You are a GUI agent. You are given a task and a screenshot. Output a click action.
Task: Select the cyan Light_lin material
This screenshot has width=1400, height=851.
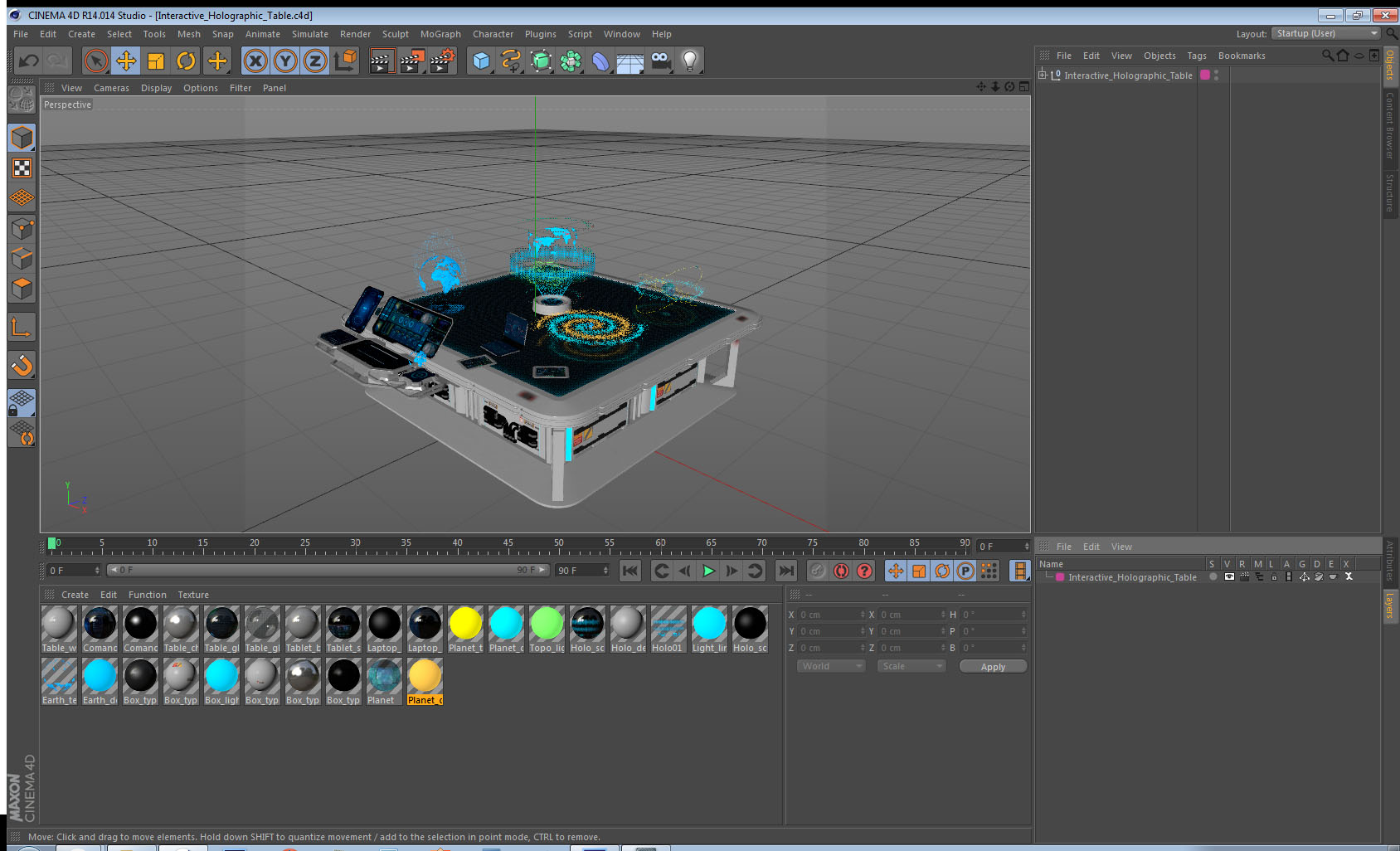[709, 629]
